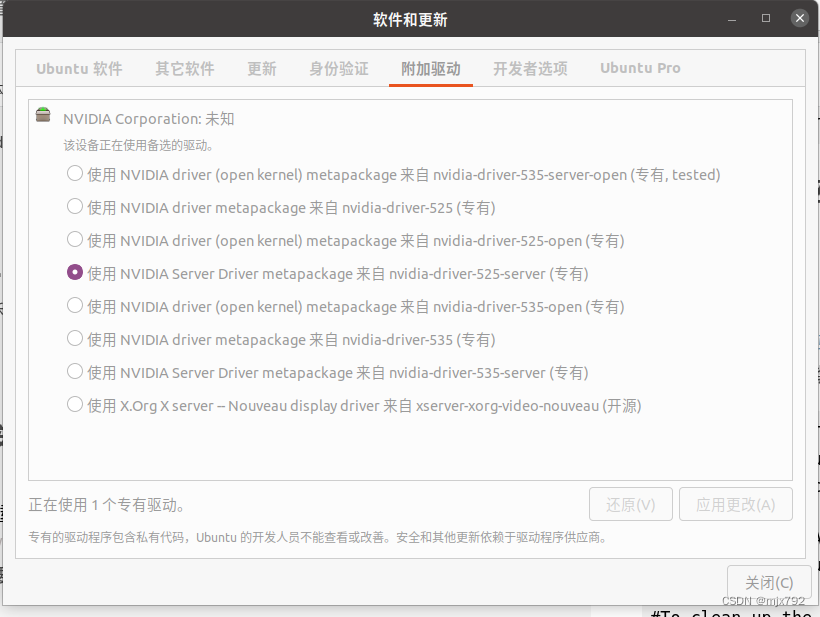Open the 身份验证 tab
Image resolution: width=820 pixels, height=617 pixels.
click(339, 68)
